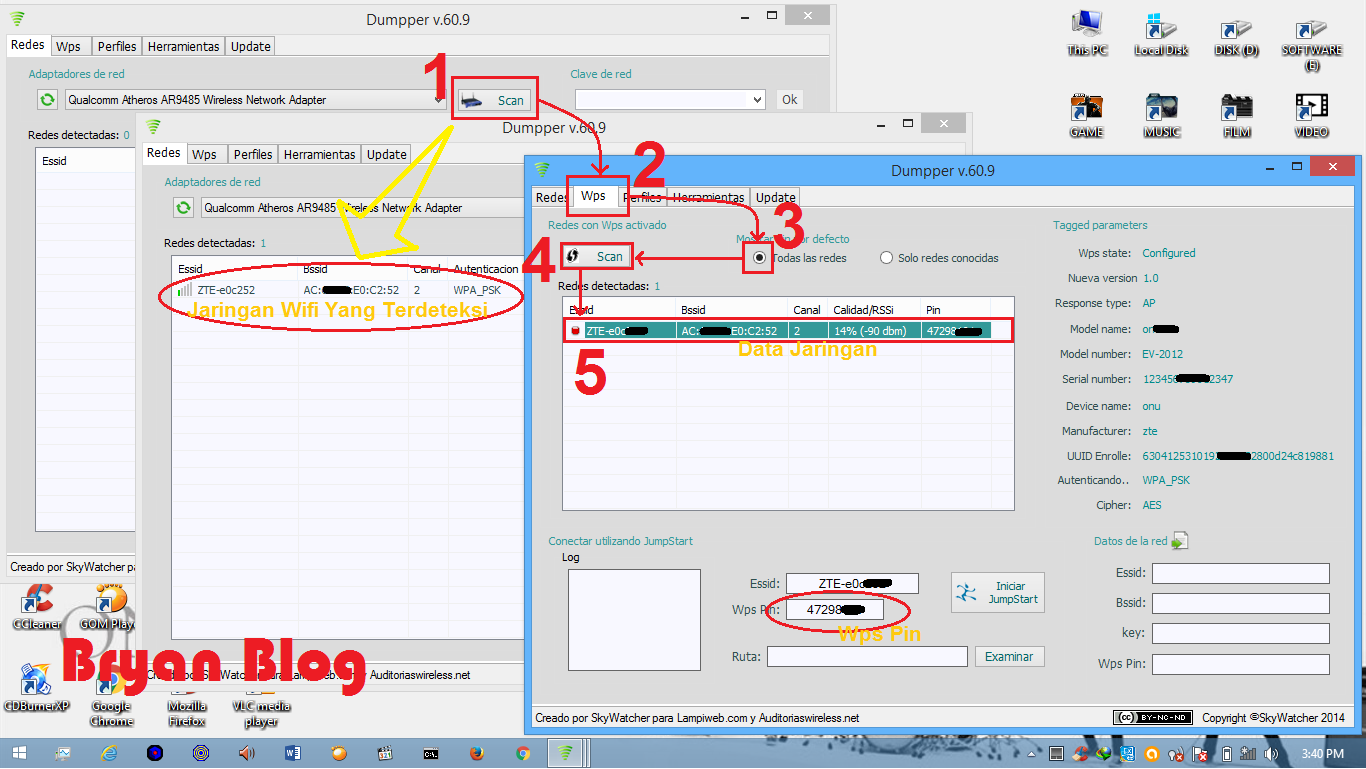The width and height of the screenshot is (1366, 769).
Task: Open Windows Start button
Action: pyautogui.click(x=19, y=753)
